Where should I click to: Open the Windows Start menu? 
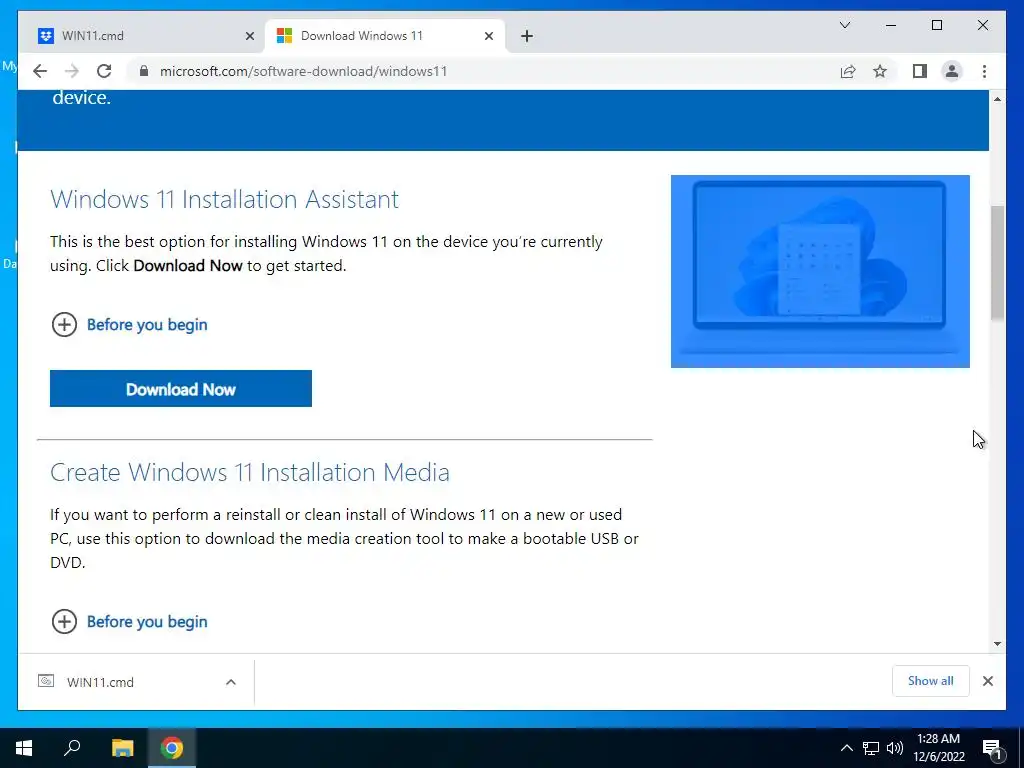(x=24, y=748)
